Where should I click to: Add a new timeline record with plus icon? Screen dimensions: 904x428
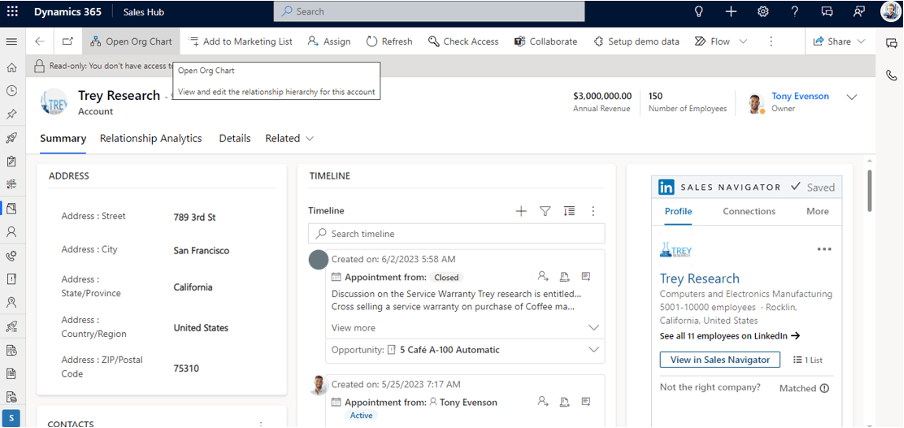click(x=521, y=211)
